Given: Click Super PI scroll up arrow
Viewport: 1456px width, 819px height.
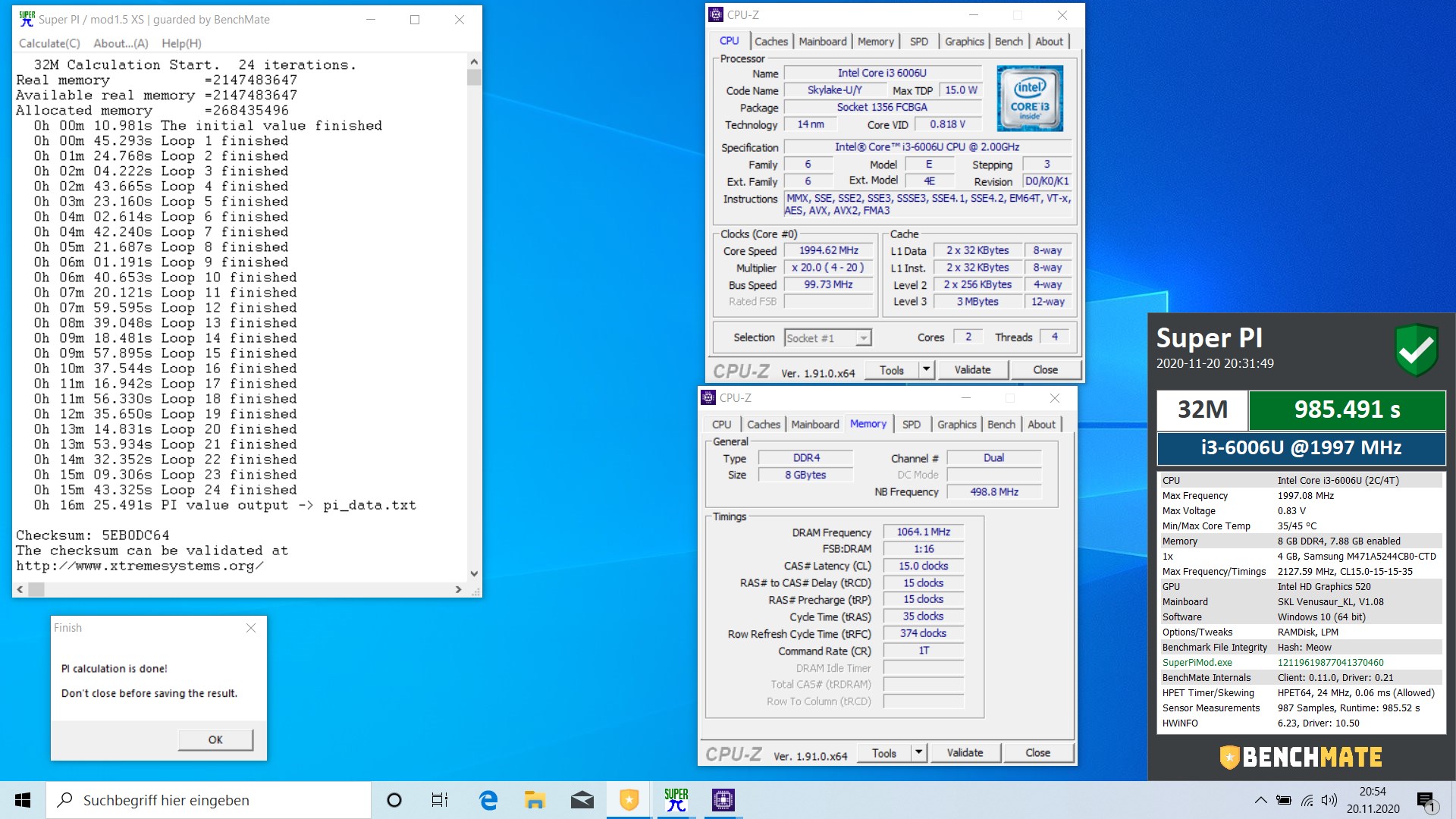Looking at the screenshot, I should [x=474, y=62].
